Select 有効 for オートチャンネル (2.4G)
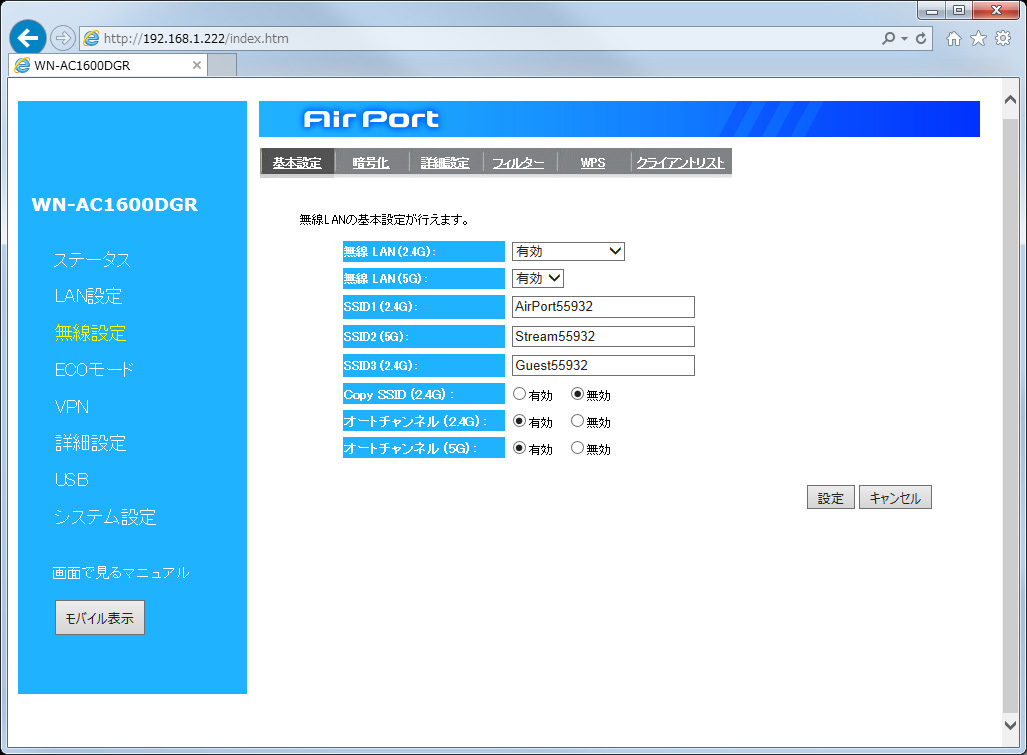This screenshot has height=755, width=1027. [x=519, y=420]
